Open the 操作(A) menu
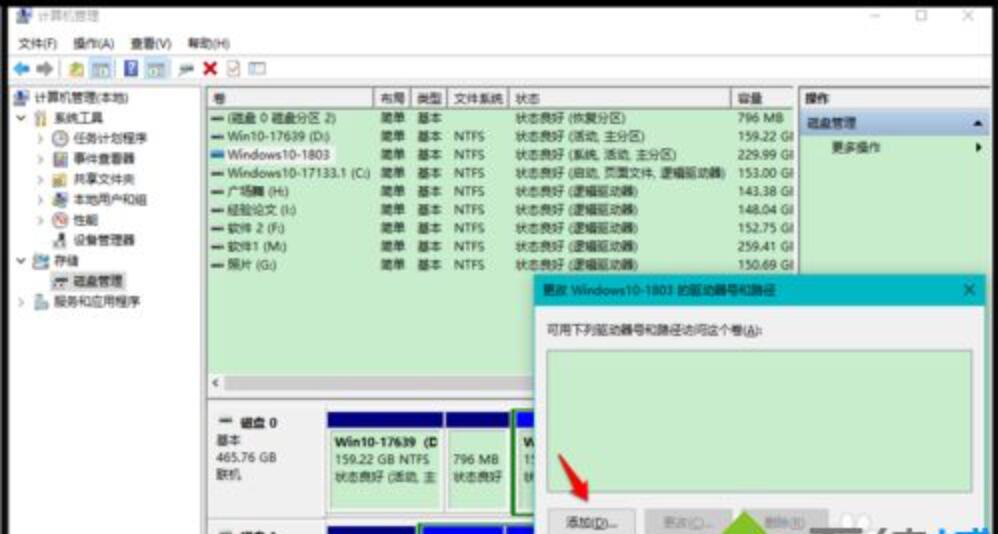998x534 pixels. pyautogui.click(x=94, y=43)
